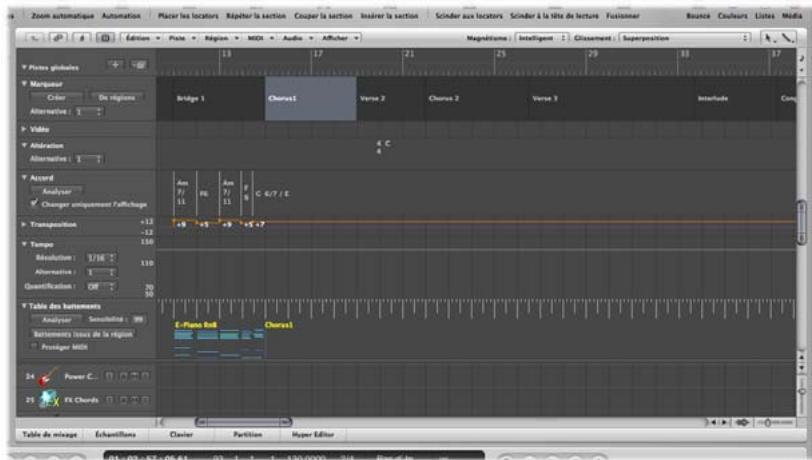812x460 pixels.
Task: Click Répéter la section toolbar button
Action: click(256, 16)
